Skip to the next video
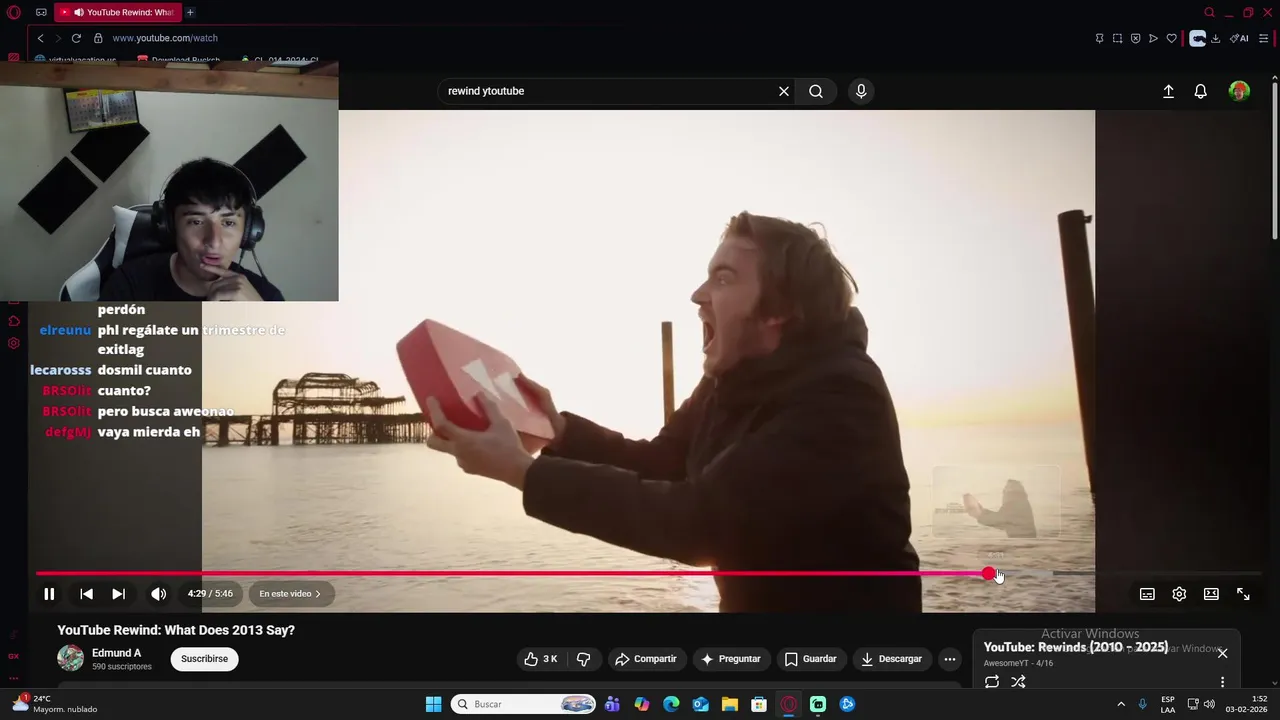This screenshot has height=720, width=1280. (x=118, y=594)
